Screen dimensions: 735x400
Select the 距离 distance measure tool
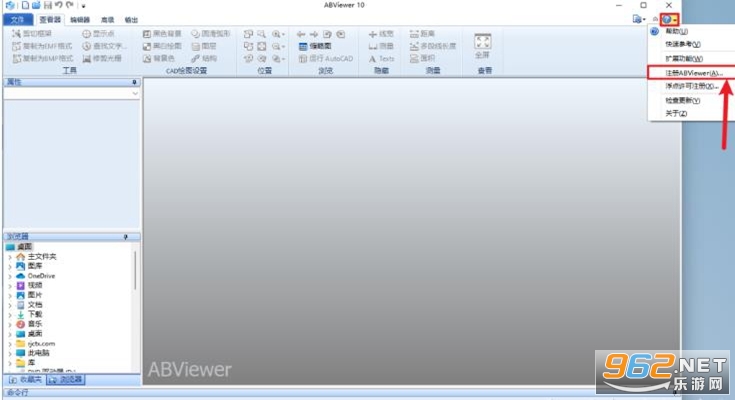[x=422, y=34]
